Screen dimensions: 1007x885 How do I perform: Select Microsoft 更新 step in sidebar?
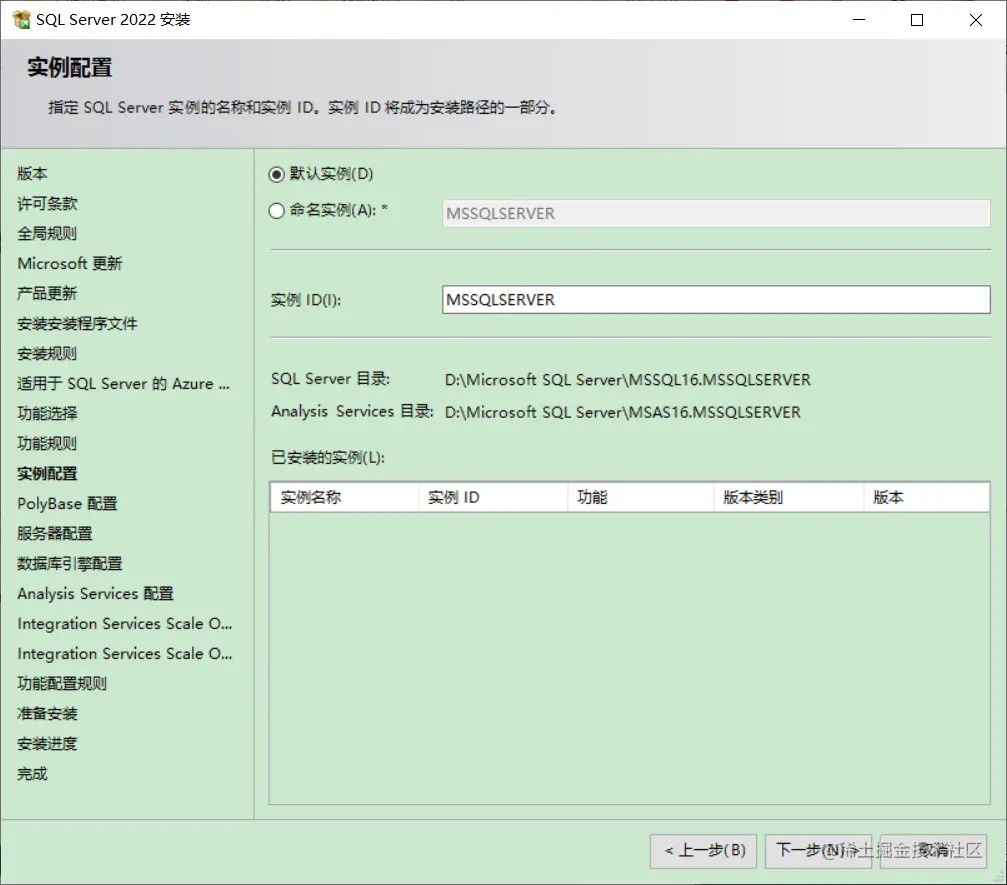[69, 263]
